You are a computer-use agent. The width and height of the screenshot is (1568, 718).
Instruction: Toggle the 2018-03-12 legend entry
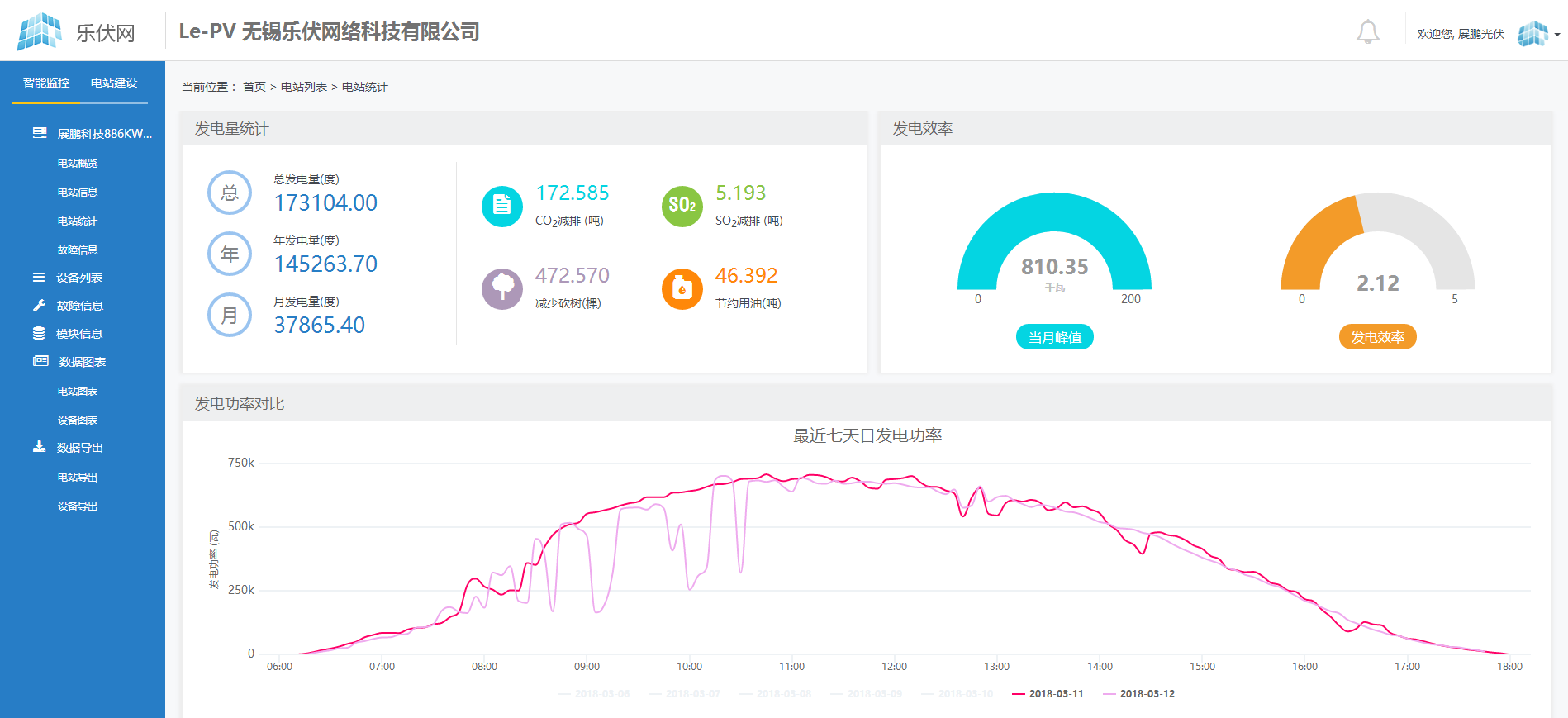click(1138, 694)
